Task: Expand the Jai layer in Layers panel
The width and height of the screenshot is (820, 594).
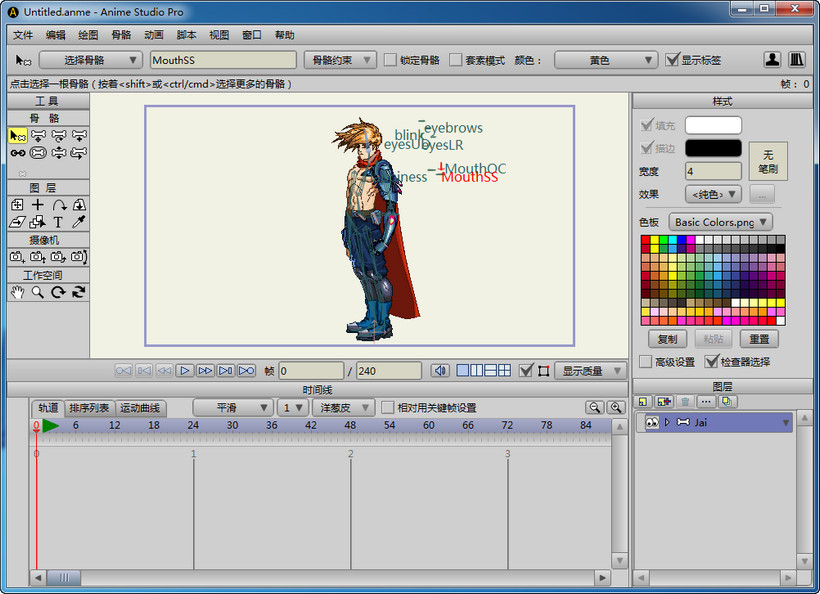Action: click(667, 422)
